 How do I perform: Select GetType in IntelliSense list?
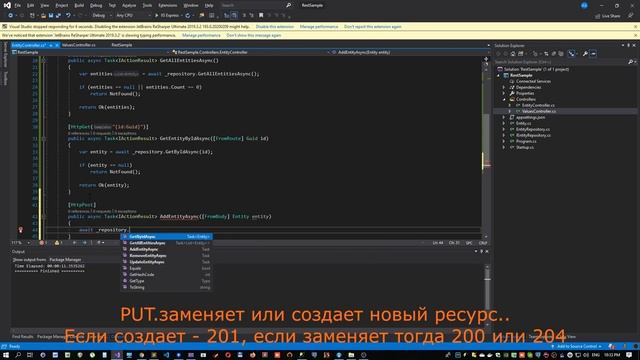[x=167, y=281]
